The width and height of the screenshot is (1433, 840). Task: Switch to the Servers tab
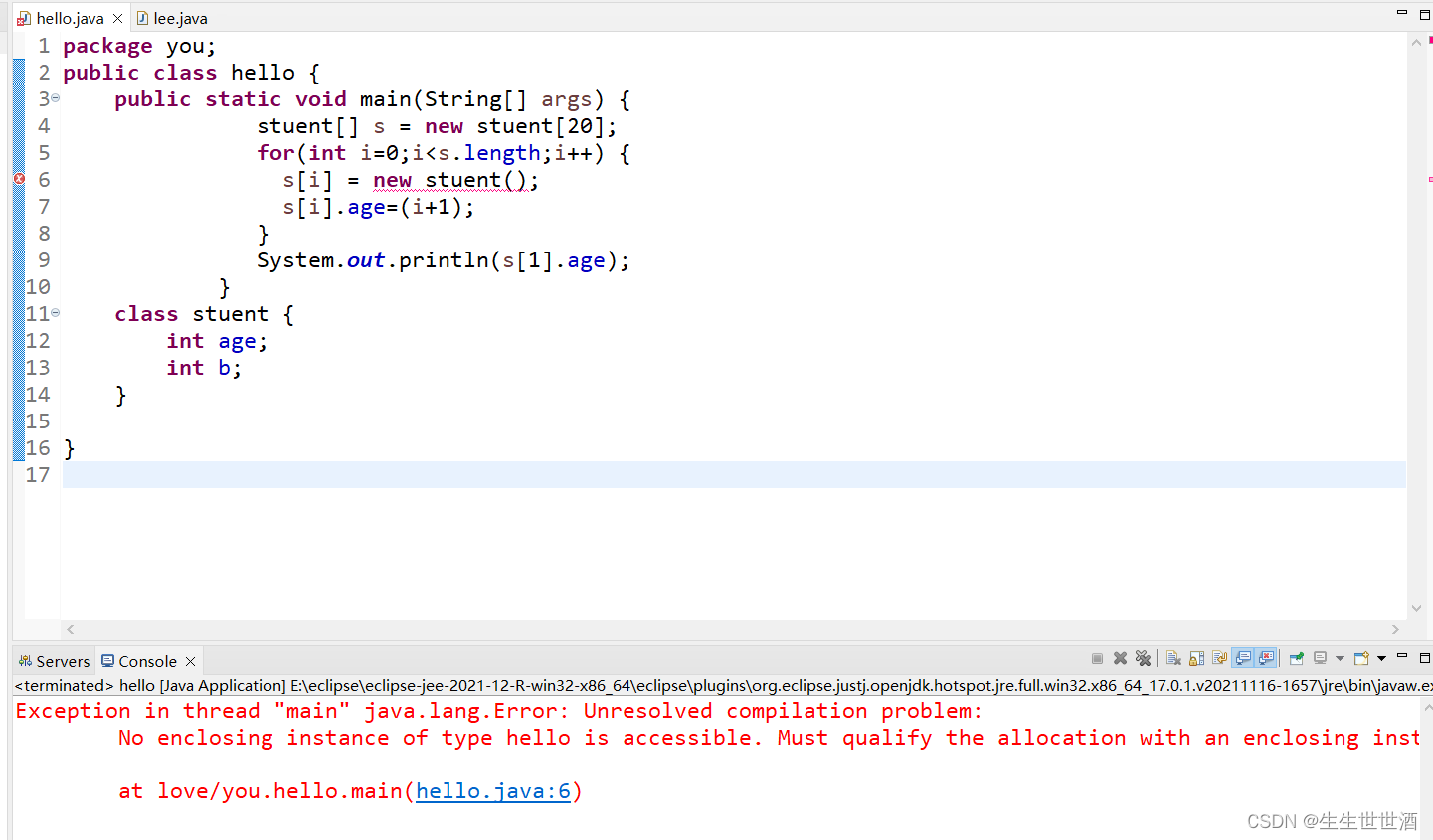point(54,660)
